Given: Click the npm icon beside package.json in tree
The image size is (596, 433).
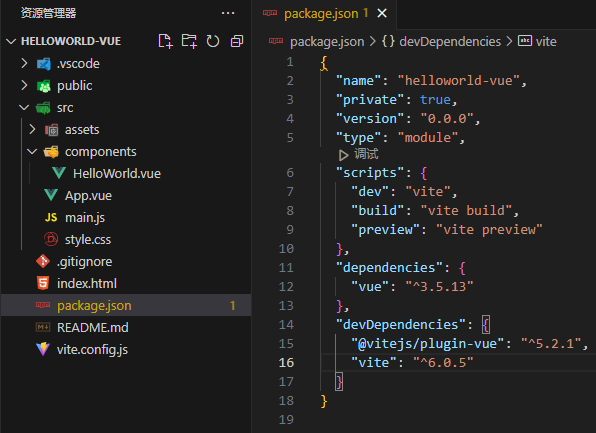Looking at the screenshot, I should pyautogui.click(x=43, y=305).
